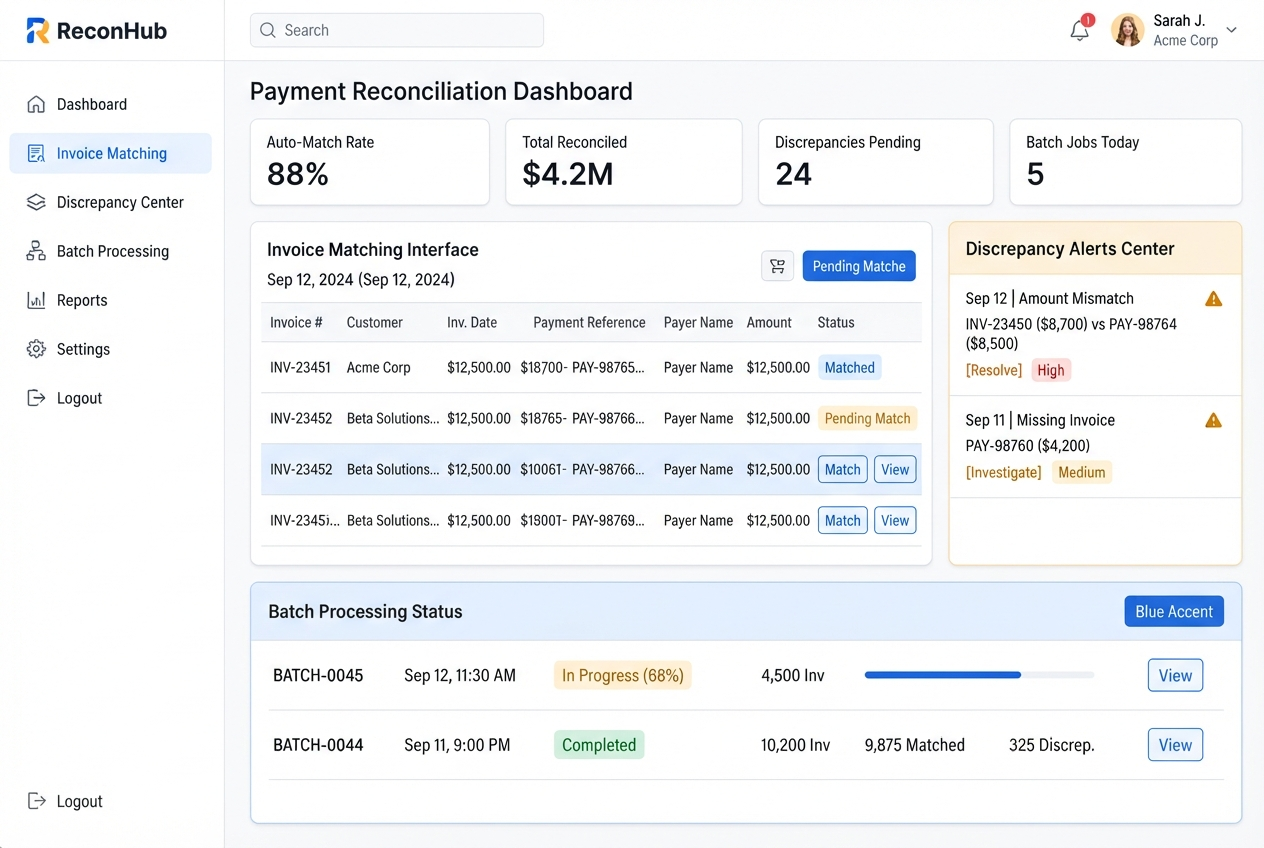Click the Inv. Date column header
Screen dimensions: 1264x848
point(472,323)
